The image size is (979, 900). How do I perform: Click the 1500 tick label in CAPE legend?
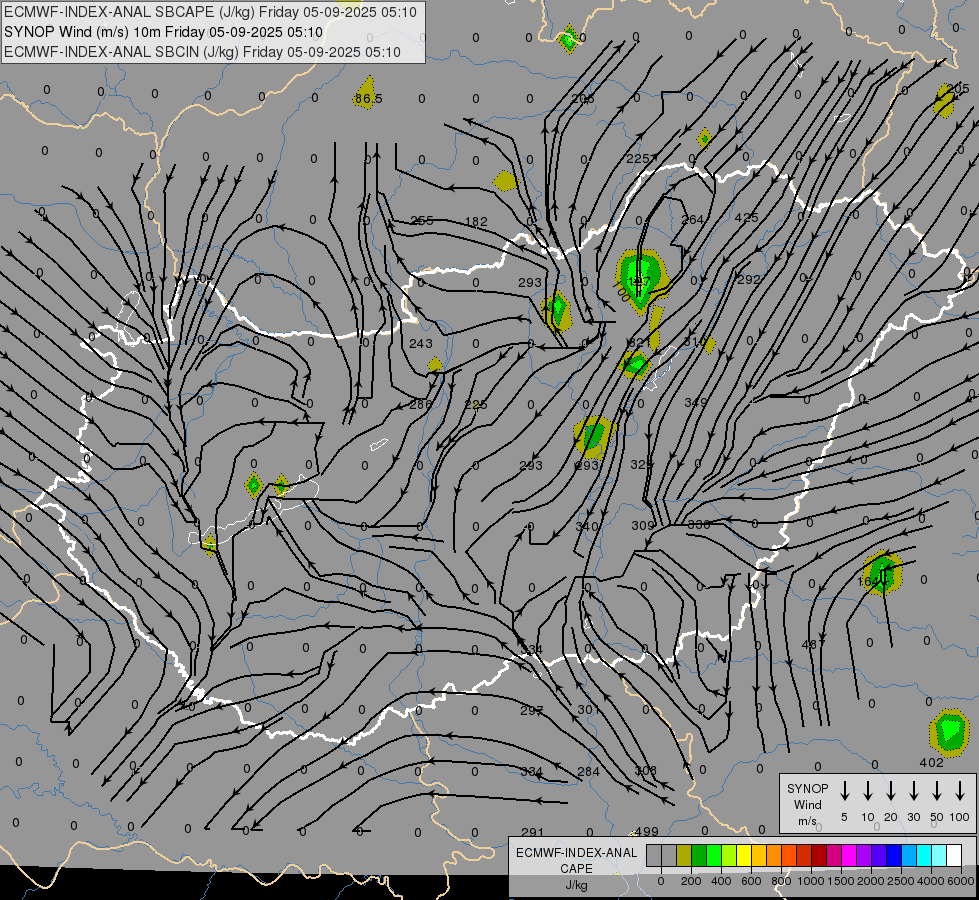point(840,881)
